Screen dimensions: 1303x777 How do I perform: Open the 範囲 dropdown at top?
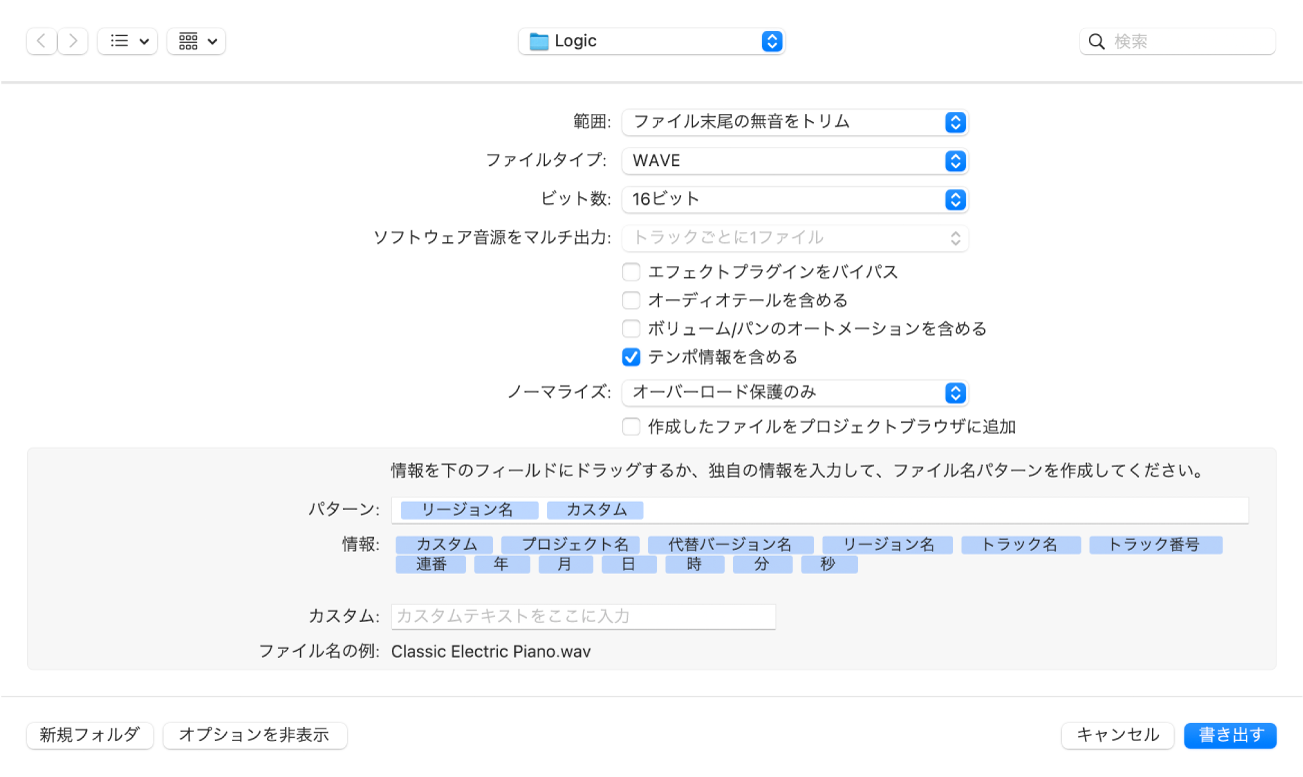pyautogui.click(x=957, y=122)
